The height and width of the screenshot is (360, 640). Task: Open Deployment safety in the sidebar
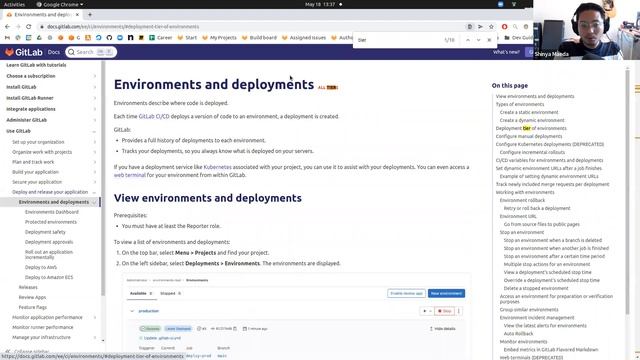pos(45,232)
